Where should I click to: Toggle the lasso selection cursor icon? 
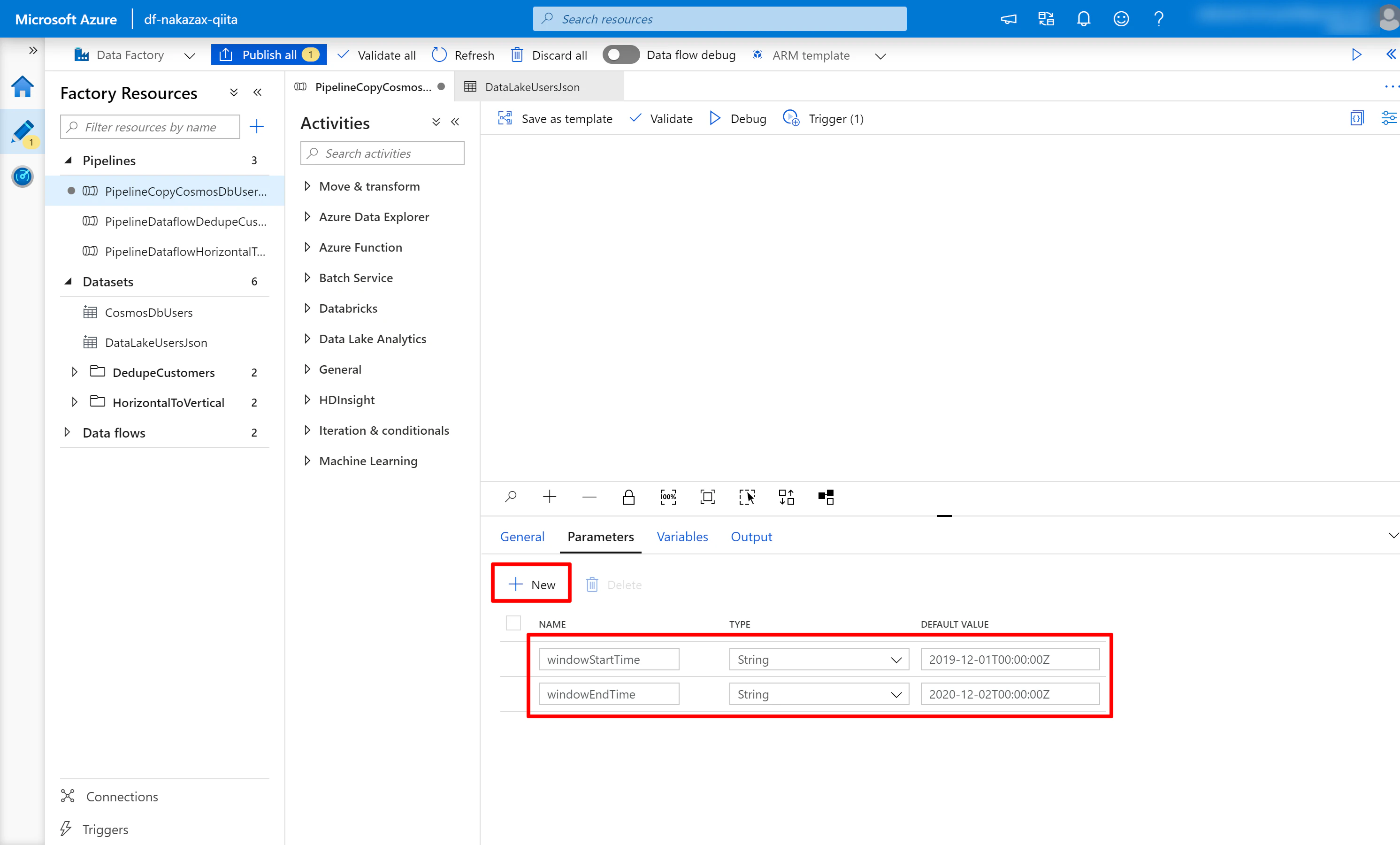click(747, 497)
